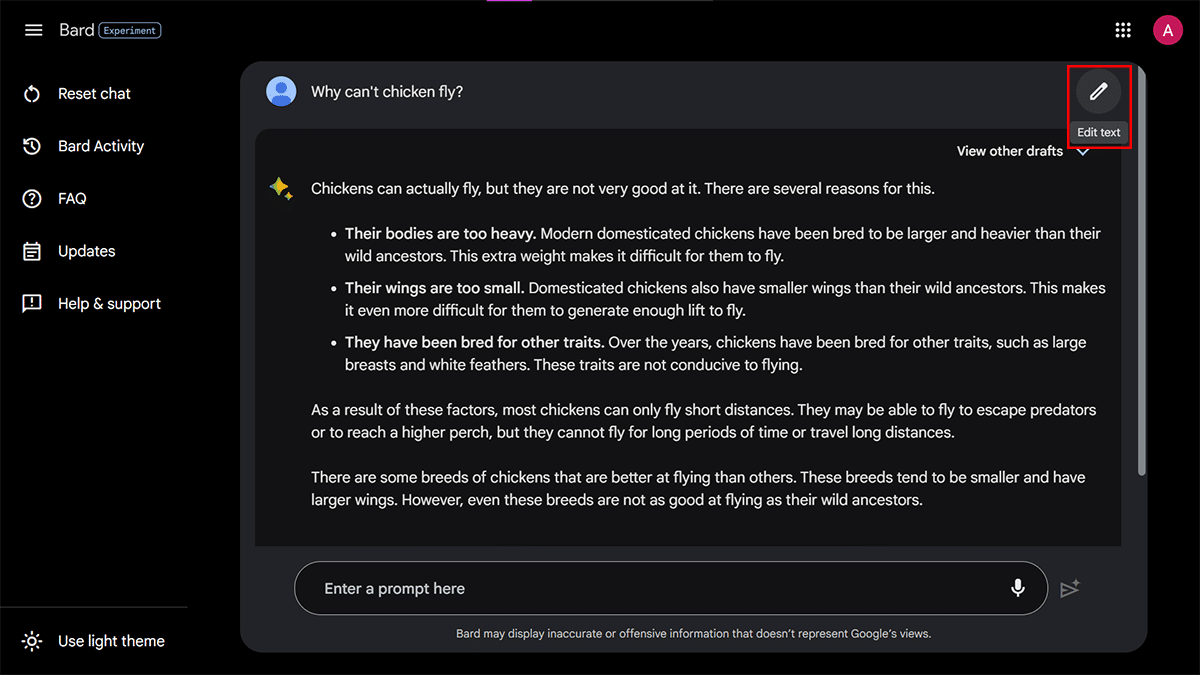Open the hamburger main menu
This screenshot has width=1200, height=675.
[33, 30]
